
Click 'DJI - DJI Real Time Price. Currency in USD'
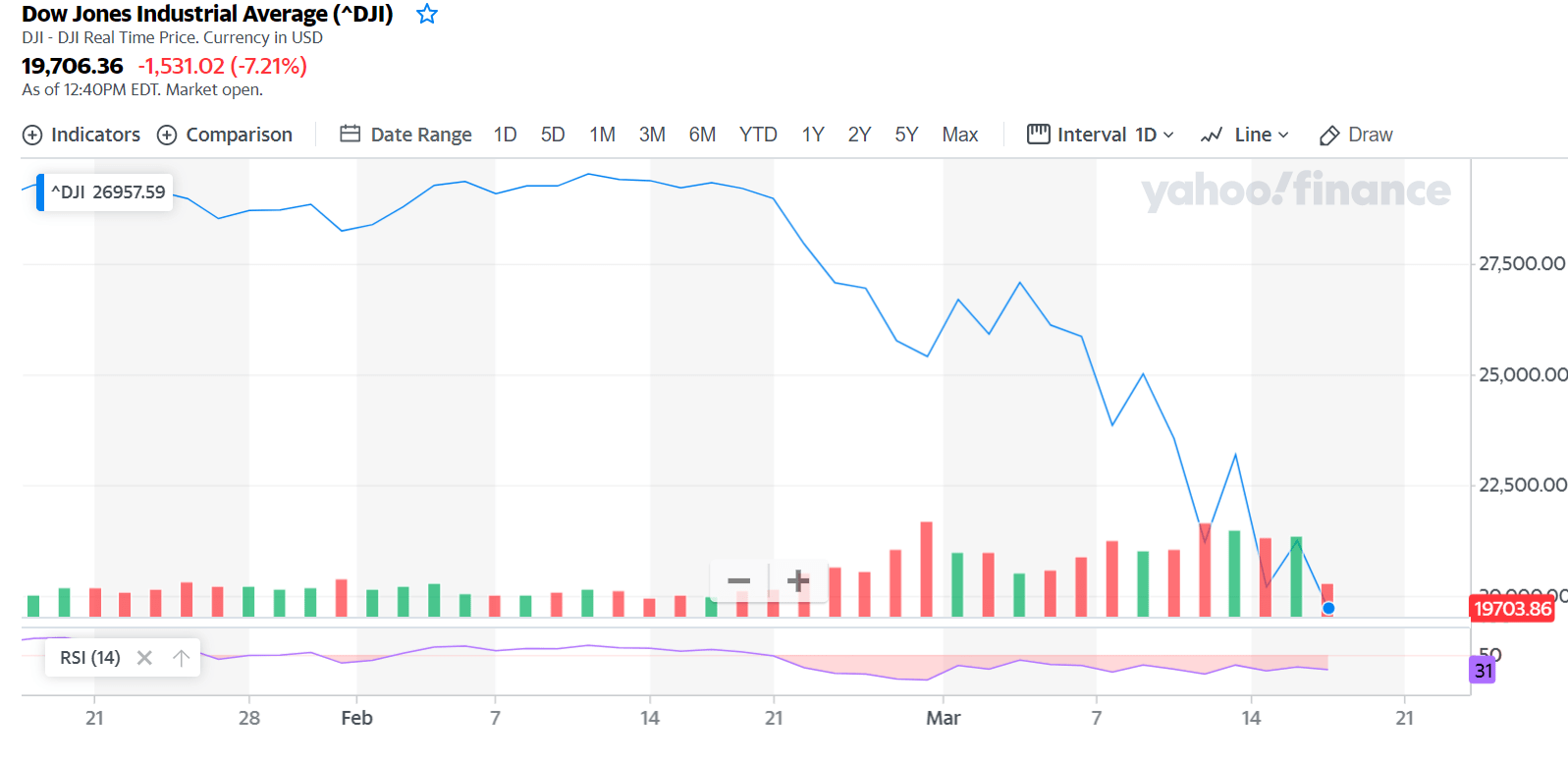[172, 37]
